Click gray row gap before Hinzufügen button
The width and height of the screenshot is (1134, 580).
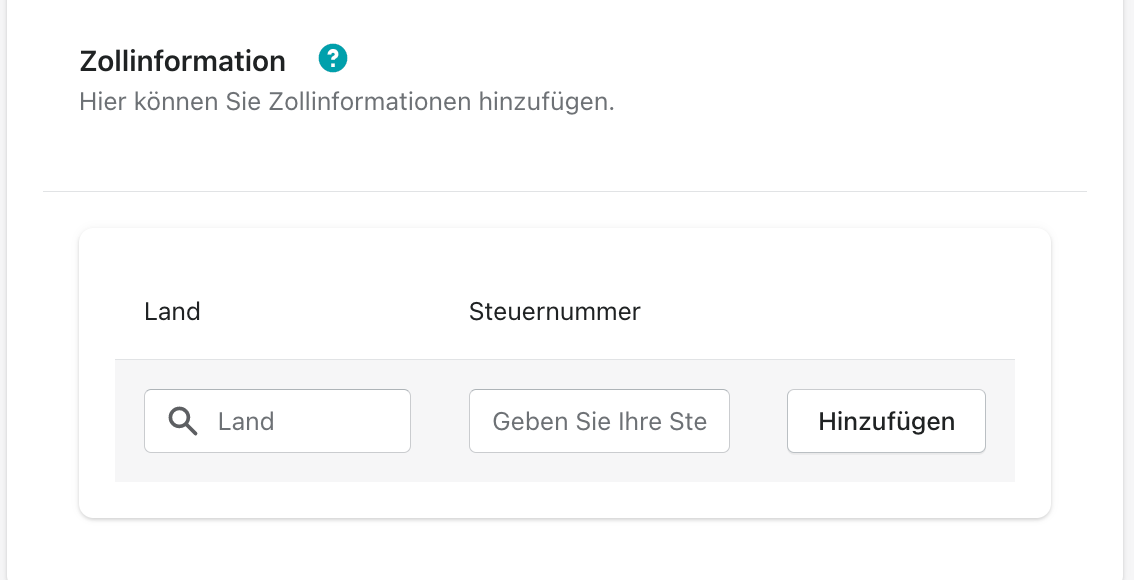coord(758,421)
